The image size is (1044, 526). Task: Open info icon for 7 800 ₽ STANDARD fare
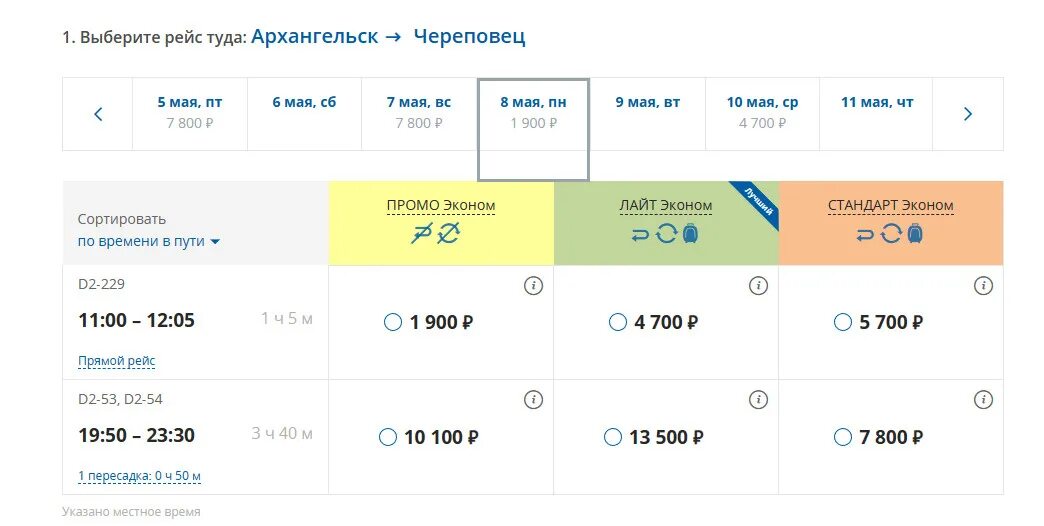[983, 399]
